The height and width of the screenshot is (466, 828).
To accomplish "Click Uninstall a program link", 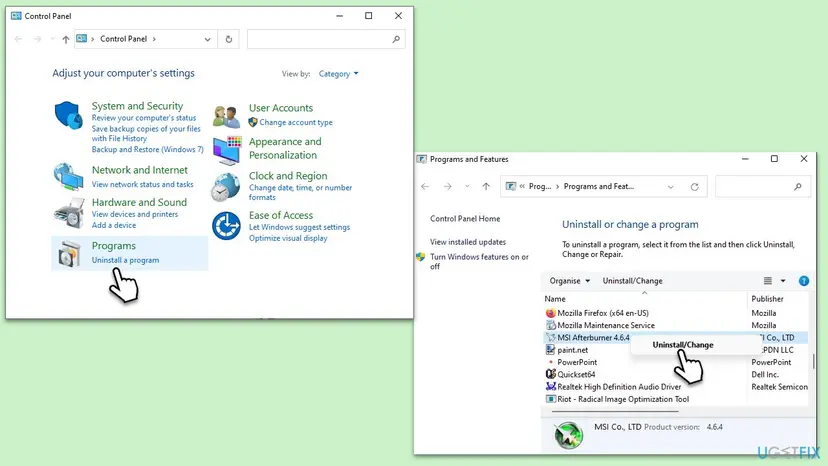I will pos(125,260).
